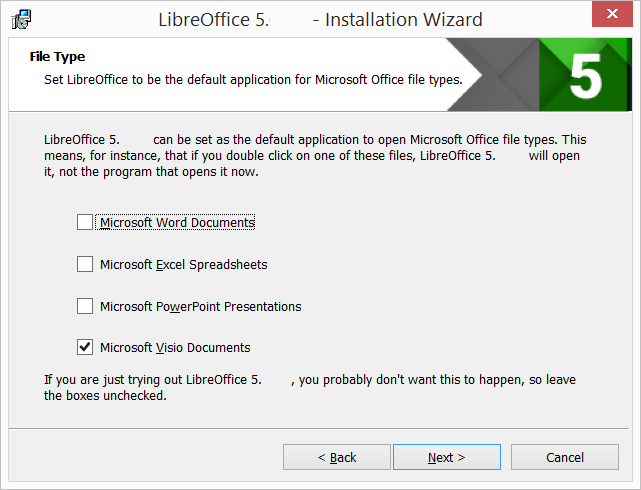Cancel the LibreOffice installation
The width and height of the screenshot is (641, 490).
(x=564, y=457)
